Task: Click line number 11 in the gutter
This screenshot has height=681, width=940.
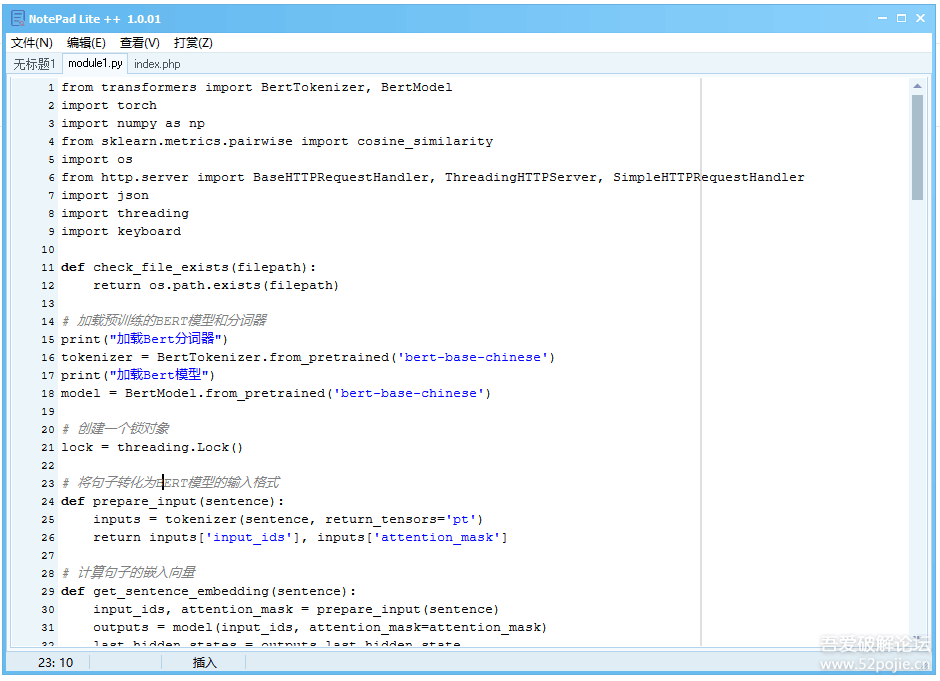Action: click(x=48, y=268)
